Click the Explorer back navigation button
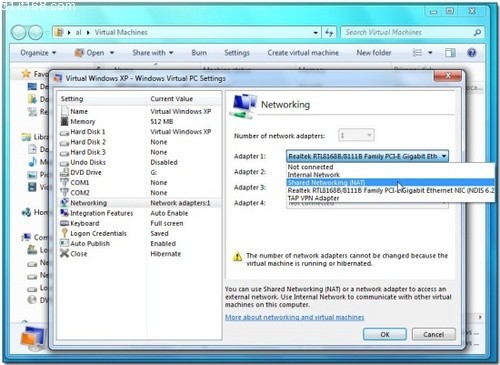The width and height of the screenshot is (500, 365). click(x=19, y=33)
